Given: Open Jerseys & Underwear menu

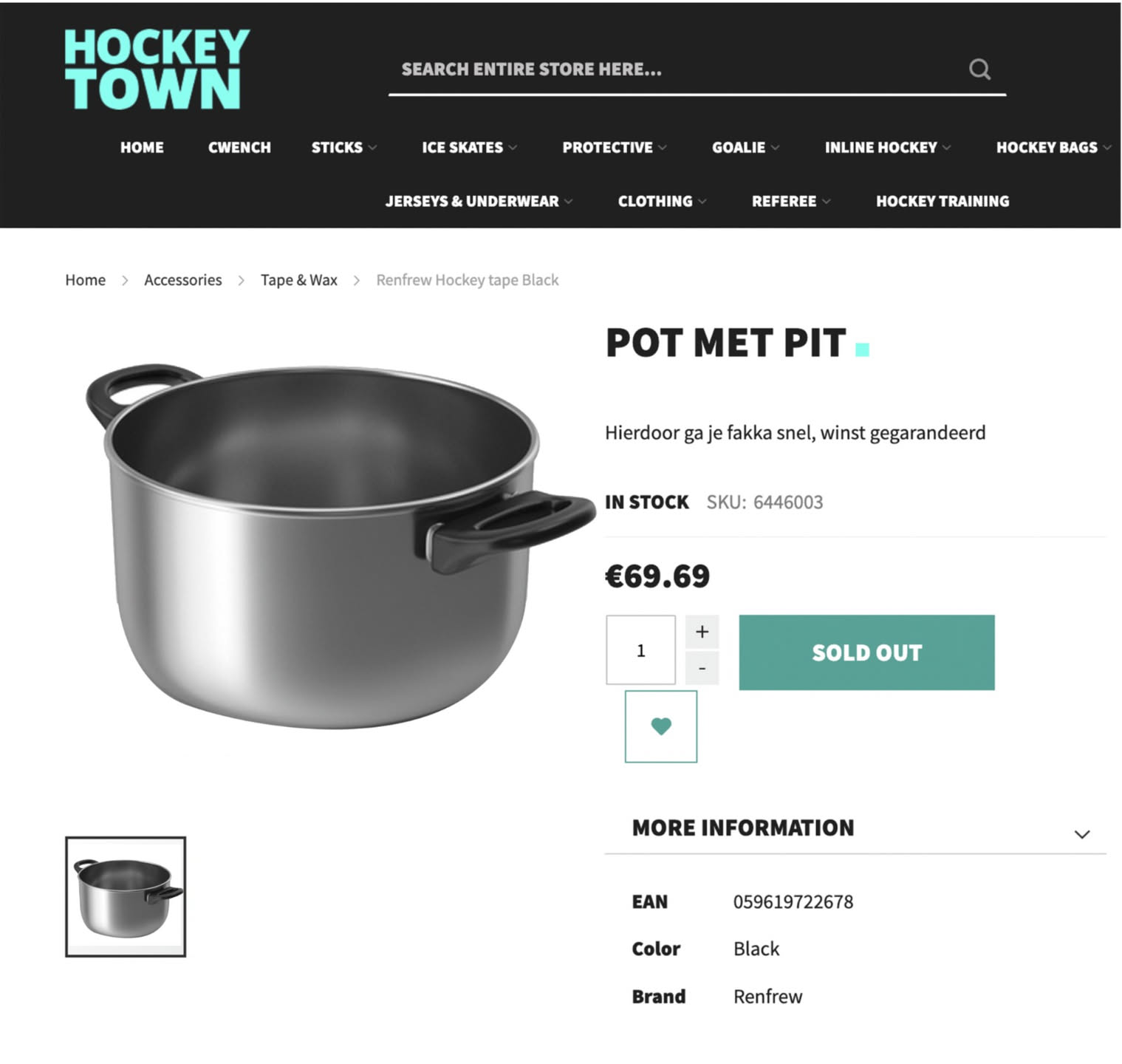Looking at the screenshot, I should tap(479, 201).
